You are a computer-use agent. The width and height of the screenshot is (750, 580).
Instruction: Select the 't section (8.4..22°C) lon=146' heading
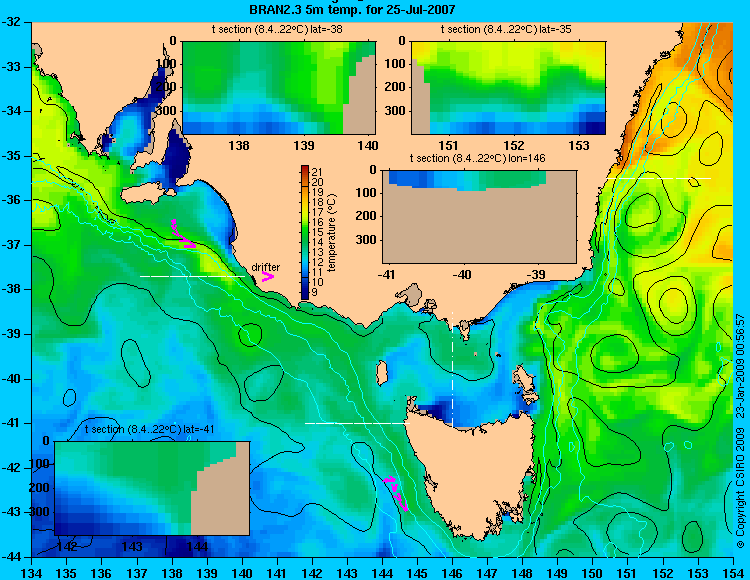[x=477, y=158]
